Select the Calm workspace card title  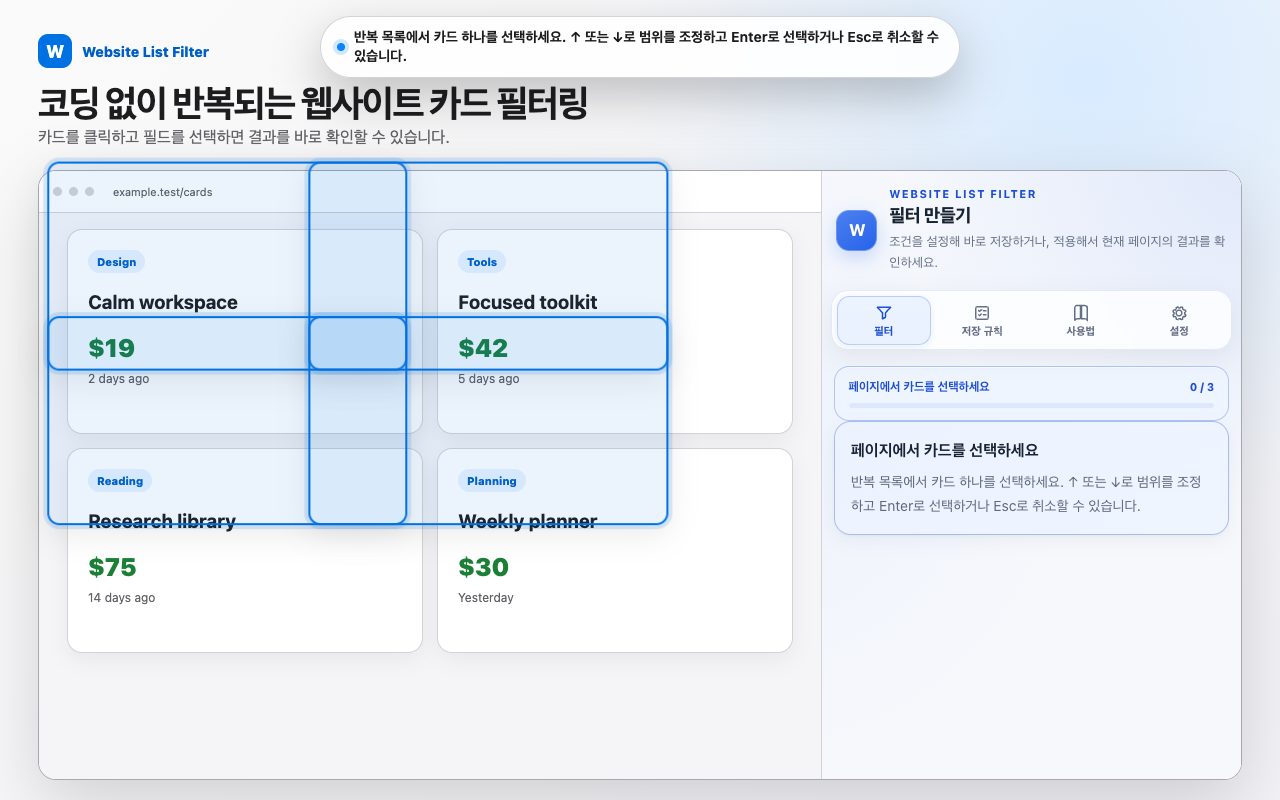163,302
